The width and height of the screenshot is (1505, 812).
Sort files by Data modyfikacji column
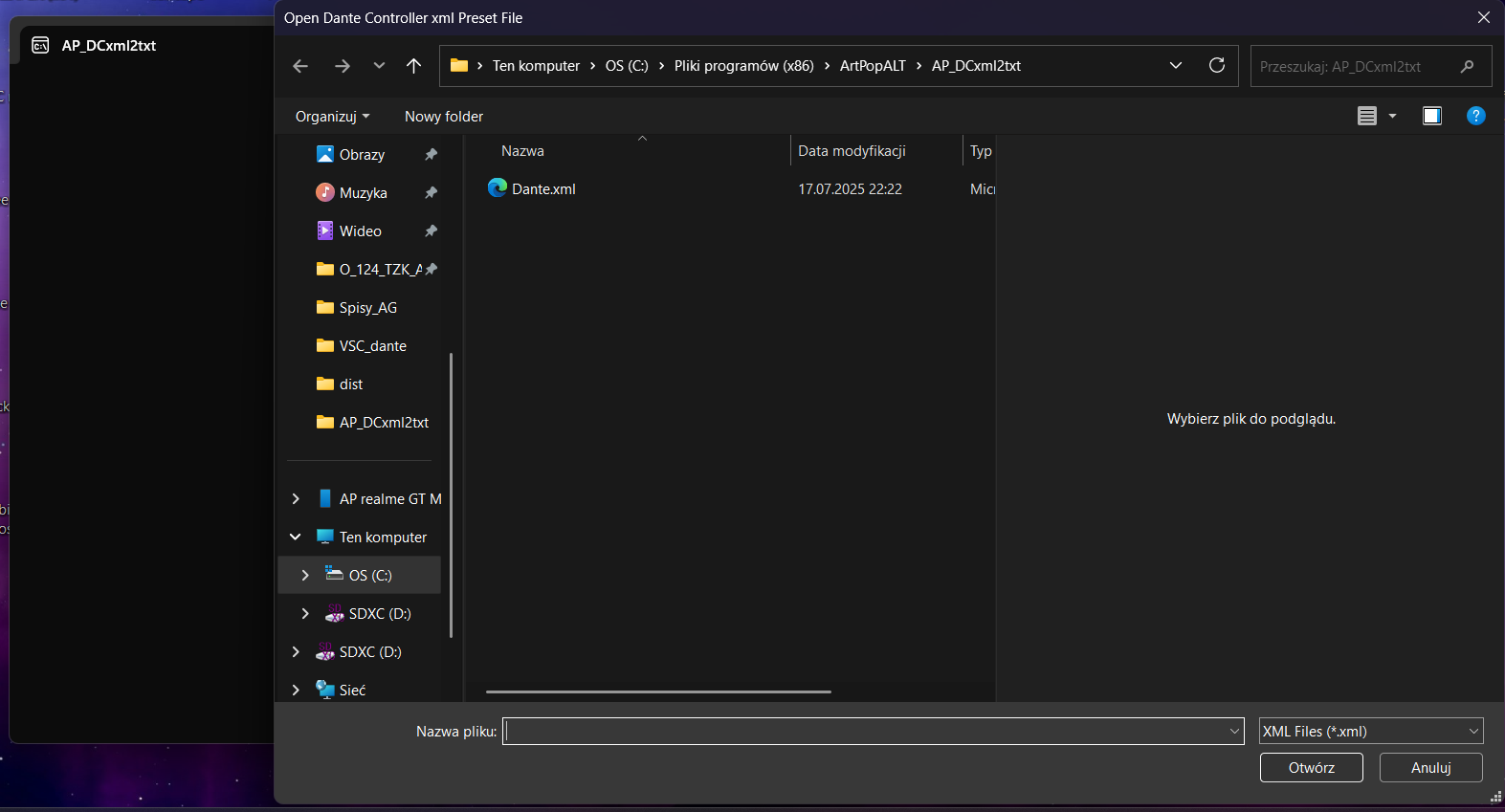coord(852,151)
